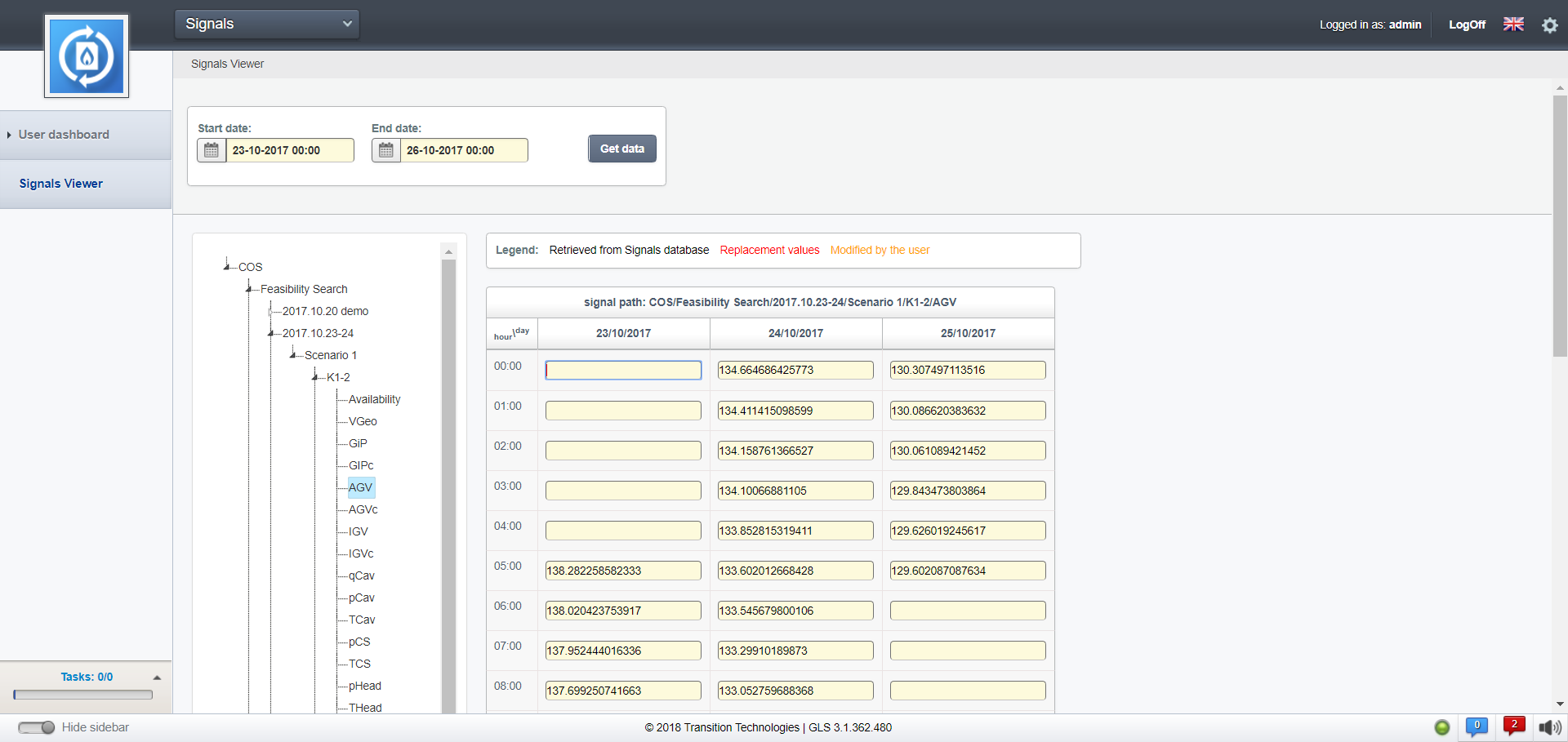1568x742 pixels.
Task: Open the Signals module dropdown
Action: click(267, 24)
